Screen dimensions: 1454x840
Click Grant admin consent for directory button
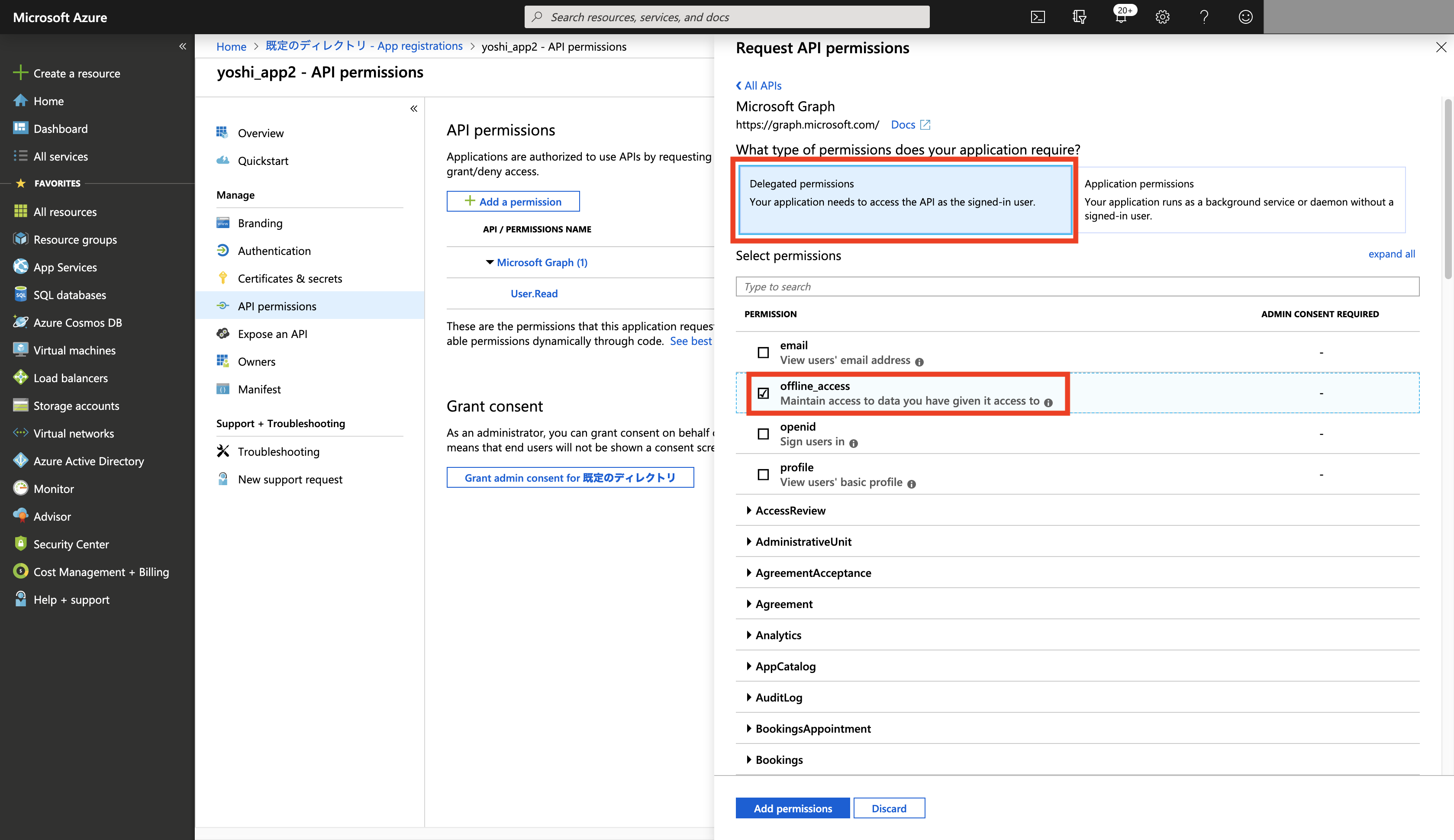(x=570, y=477)
